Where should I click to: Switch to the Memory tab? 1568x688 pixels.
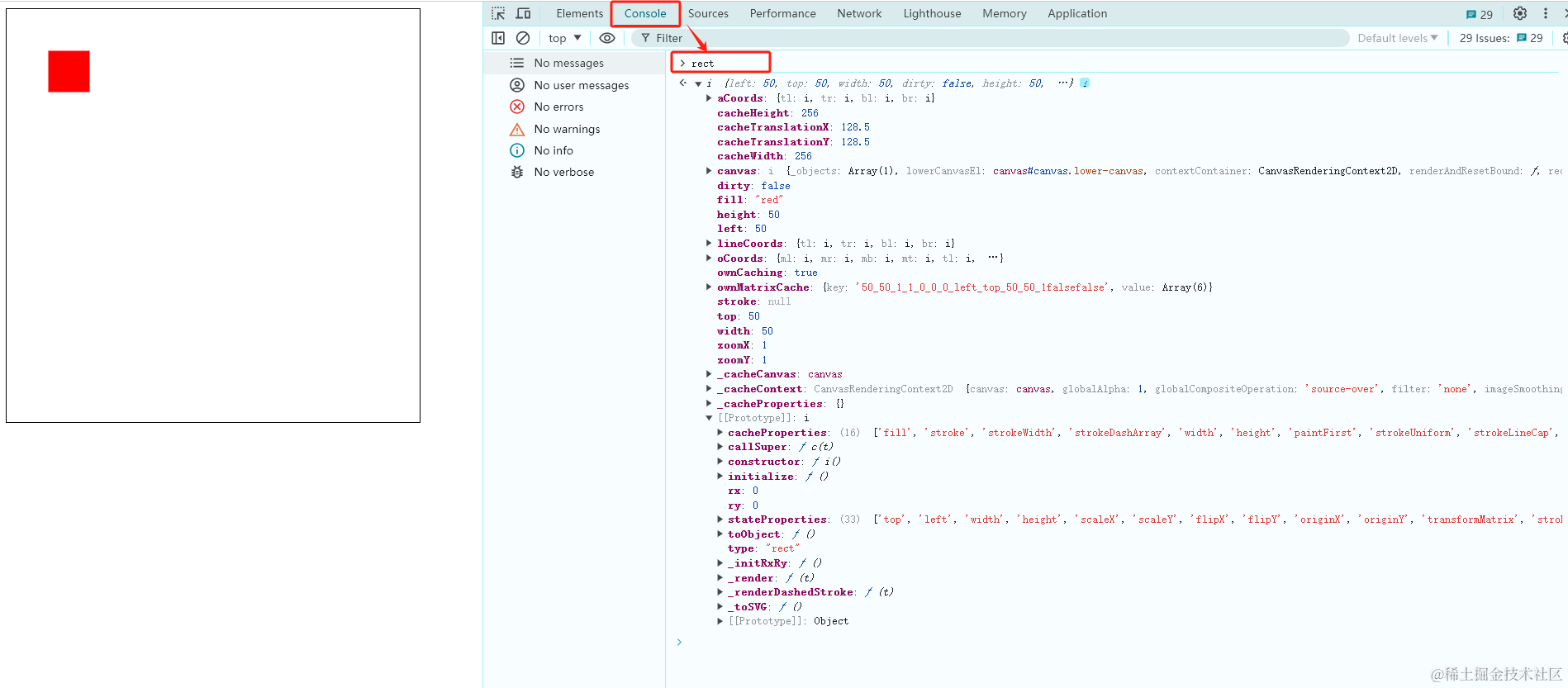(1004, 13)
